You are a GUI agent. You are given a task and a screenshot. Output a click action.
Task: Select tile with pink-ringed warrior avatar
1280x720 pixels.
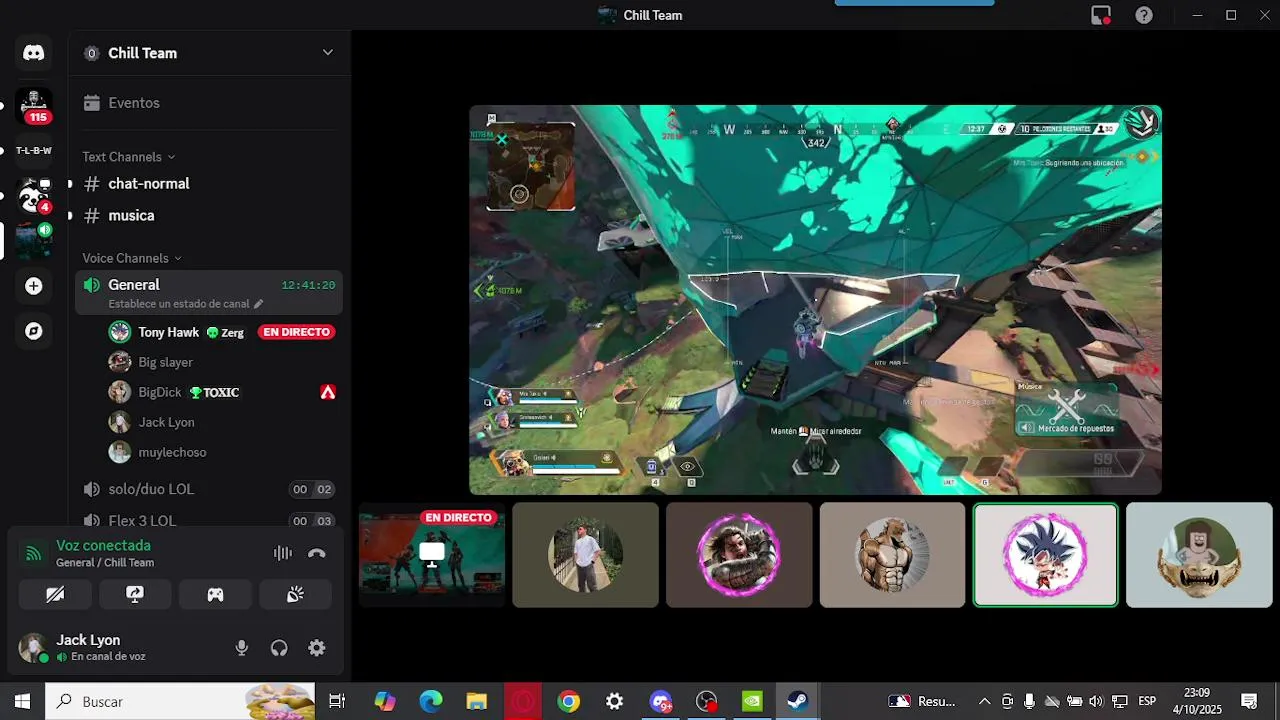click(739, 555)
